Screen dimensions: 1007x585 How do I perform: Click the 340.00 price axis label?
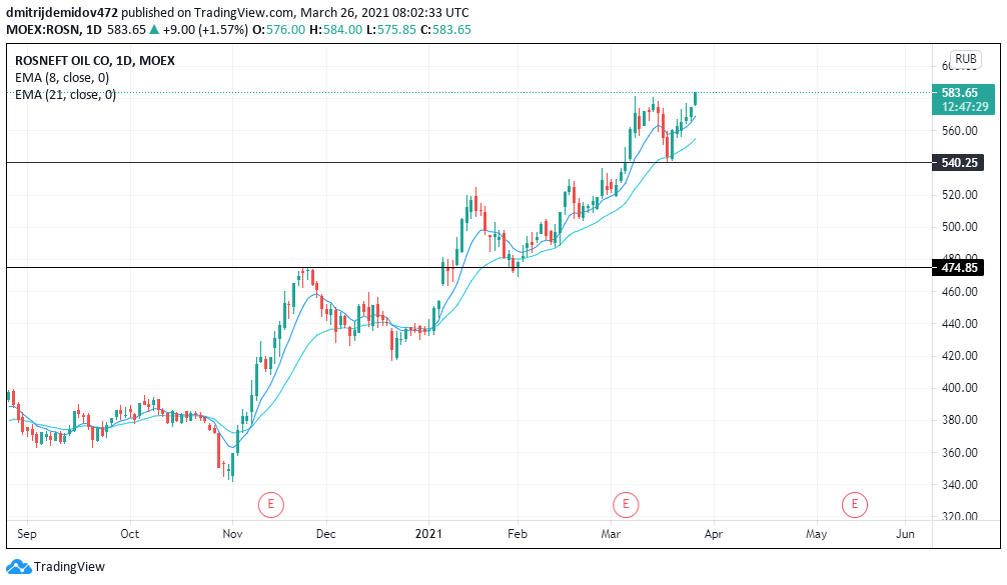pyautogui.click(x=959, y=485)
